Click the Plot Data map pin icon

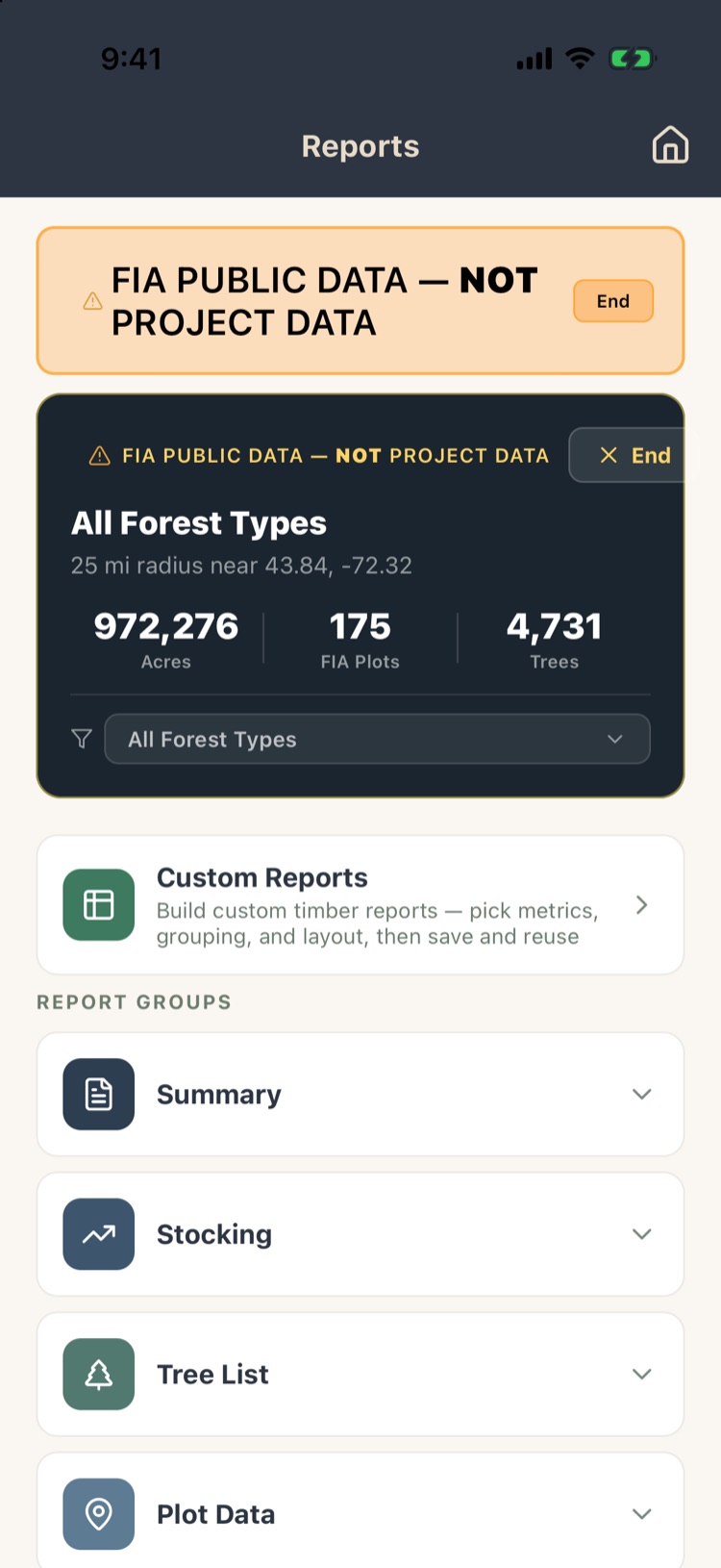coord(99,1514)
